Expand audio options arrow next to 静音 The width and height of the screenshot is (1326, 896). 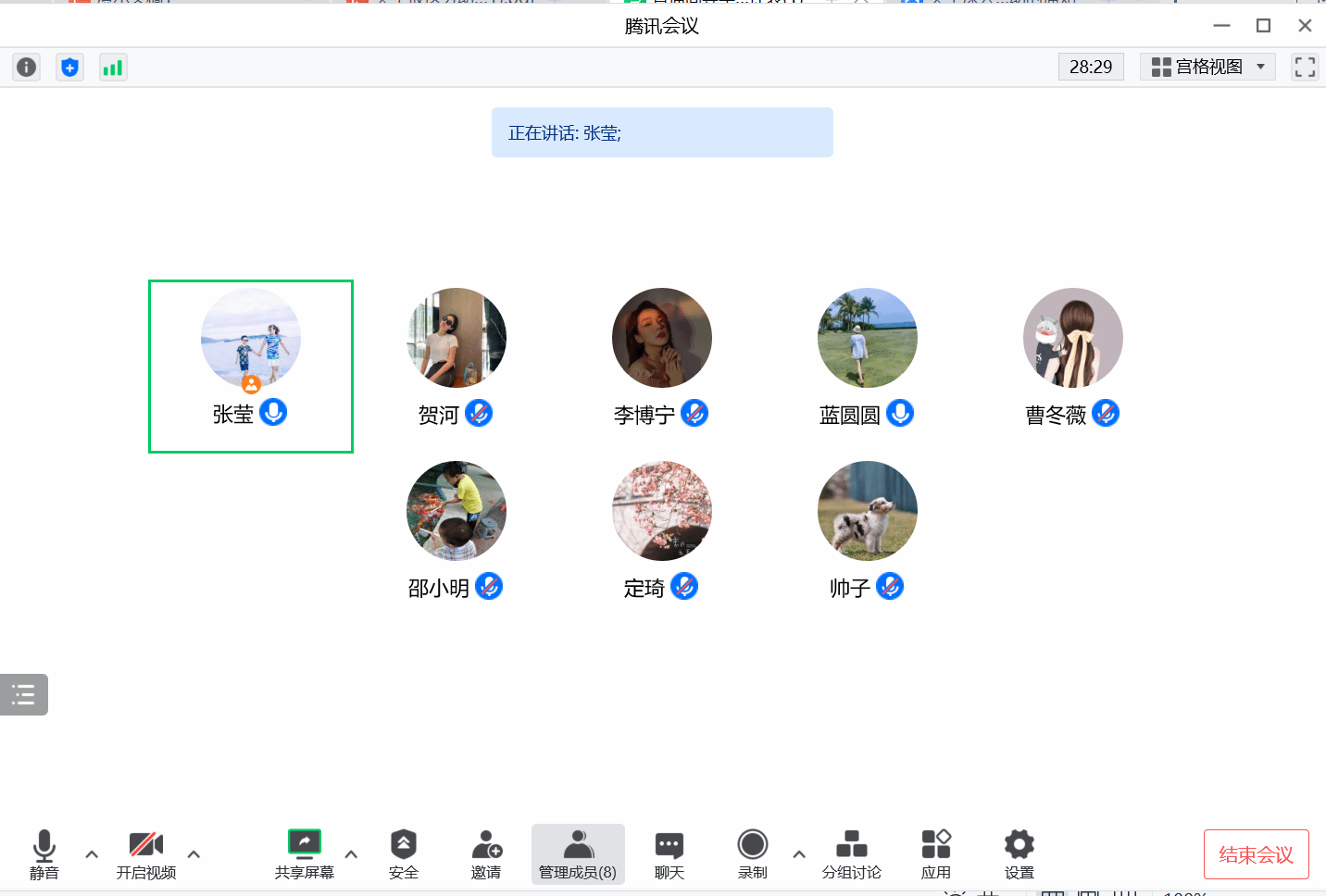92,854
